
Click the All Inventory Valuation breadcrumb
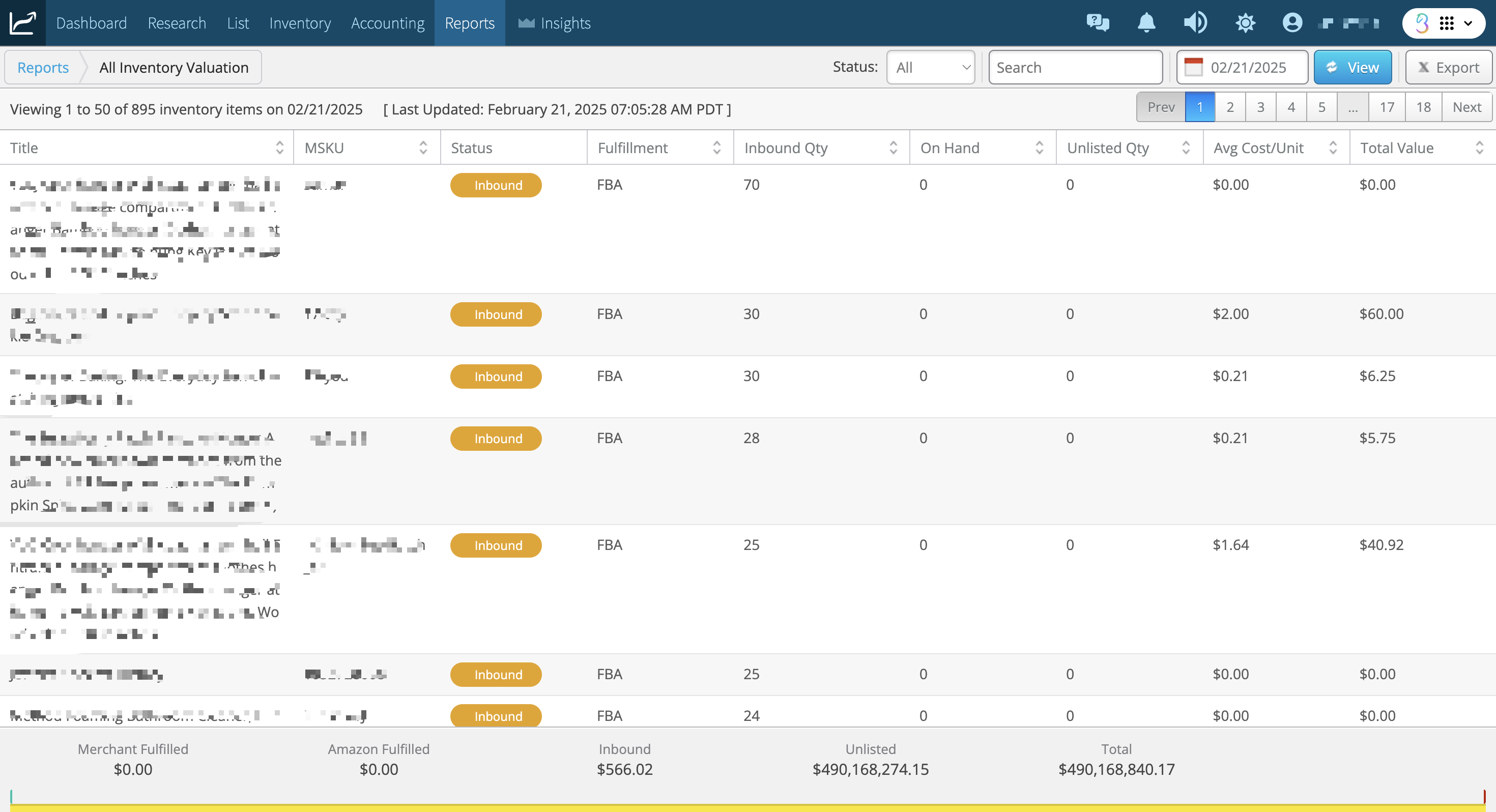point(174,67)
